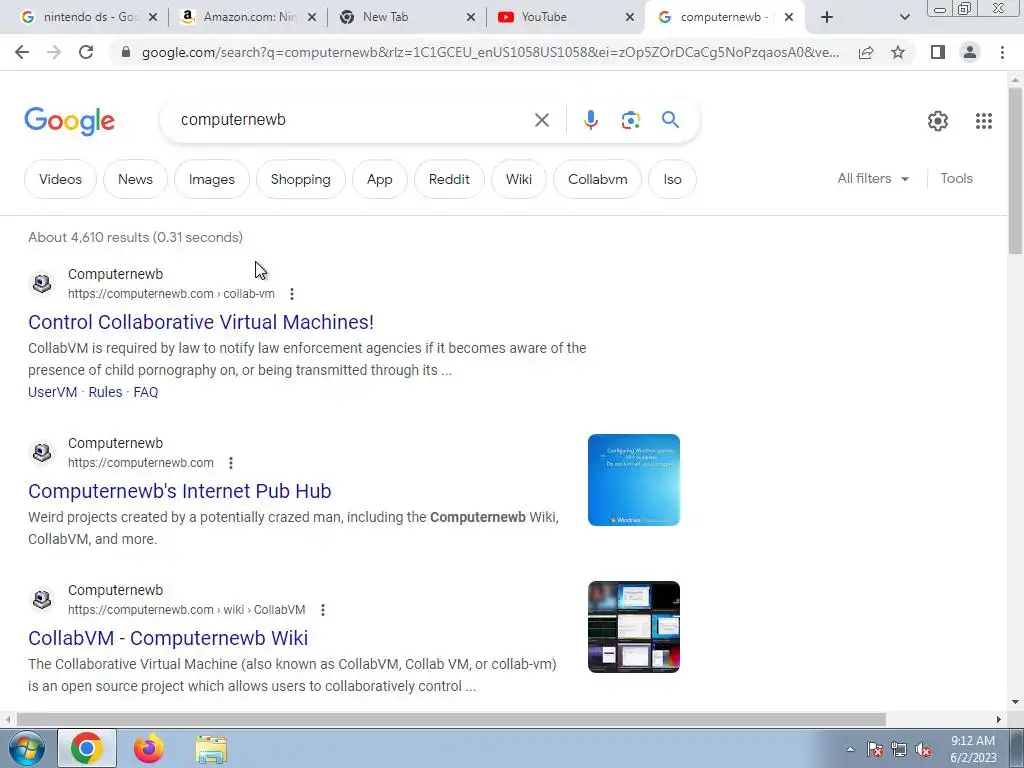Start a voice search

[590, 120]
